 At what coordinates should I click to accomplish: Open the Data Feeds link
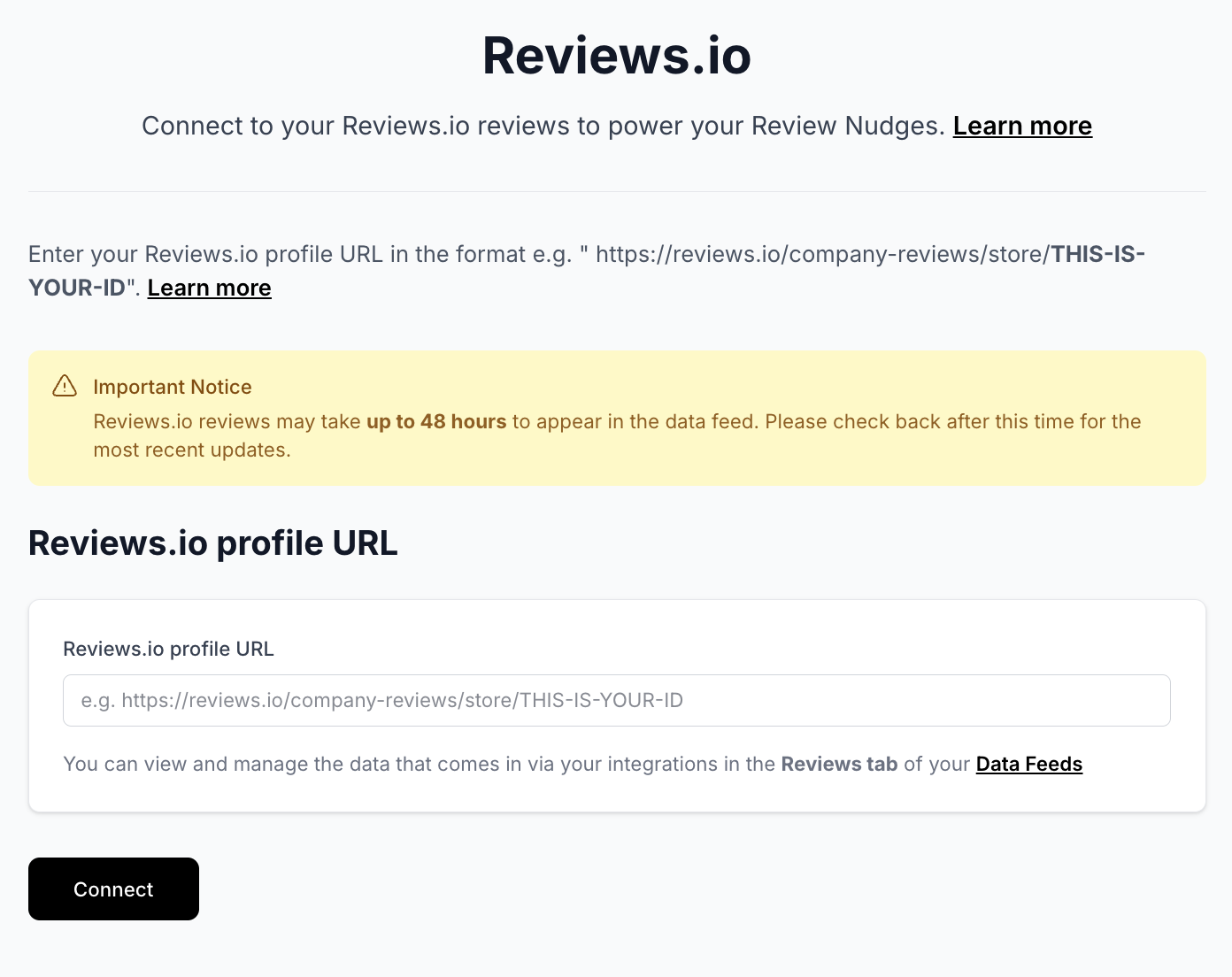coord(1028,764)
